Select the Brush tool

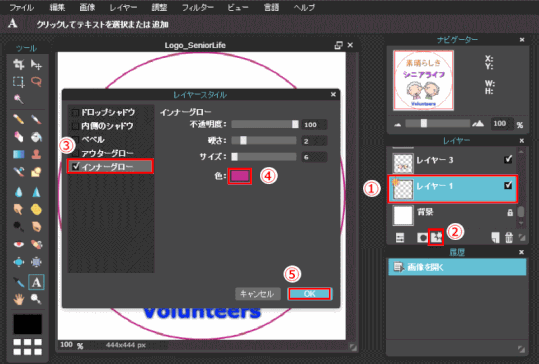tap(36, 119)
